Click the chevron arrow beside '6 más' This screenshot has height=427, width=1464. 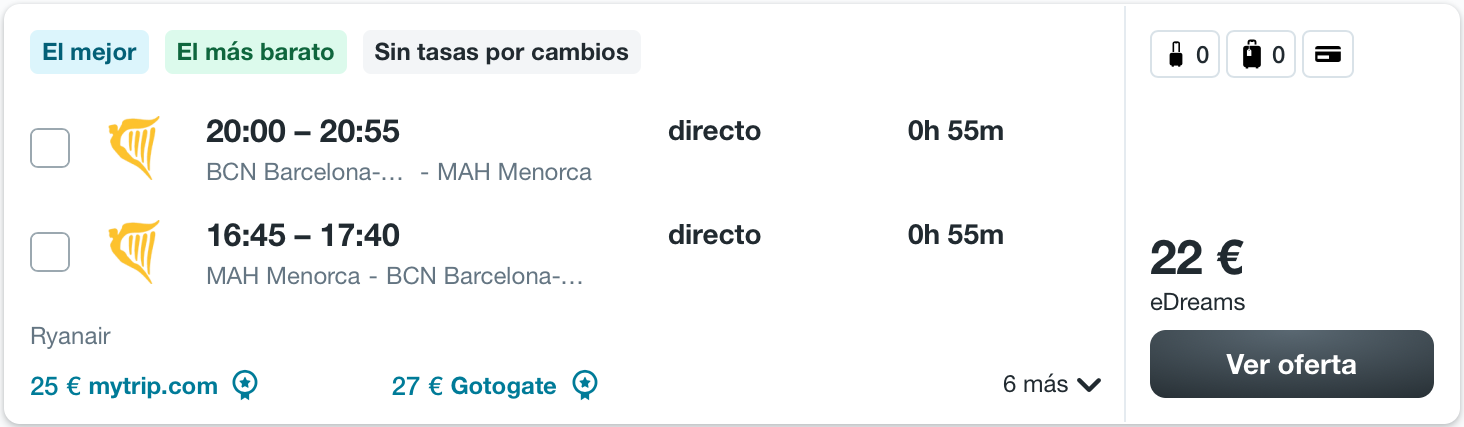(1090, 385)
